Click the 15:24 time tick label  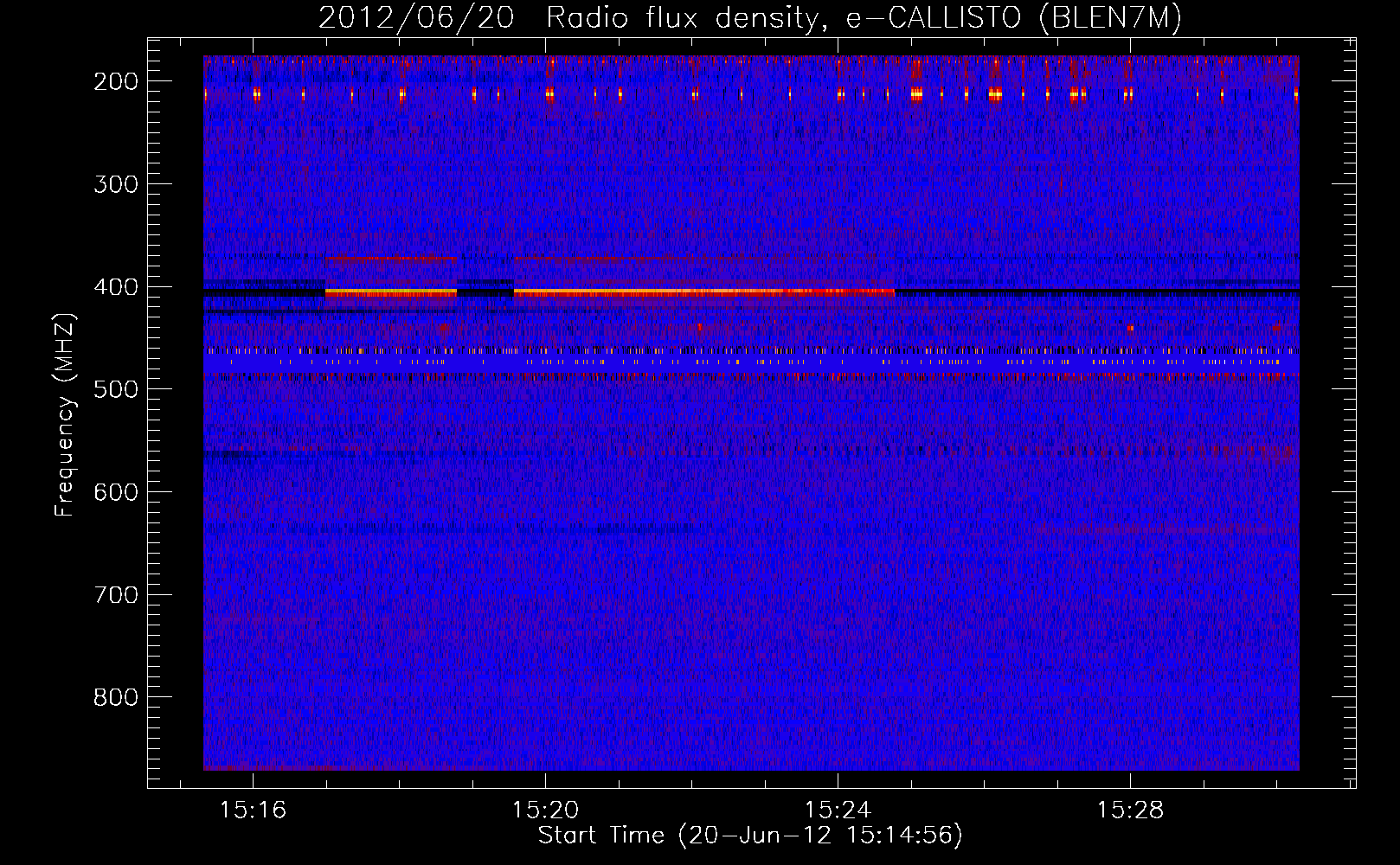click(x=838, y=811)
